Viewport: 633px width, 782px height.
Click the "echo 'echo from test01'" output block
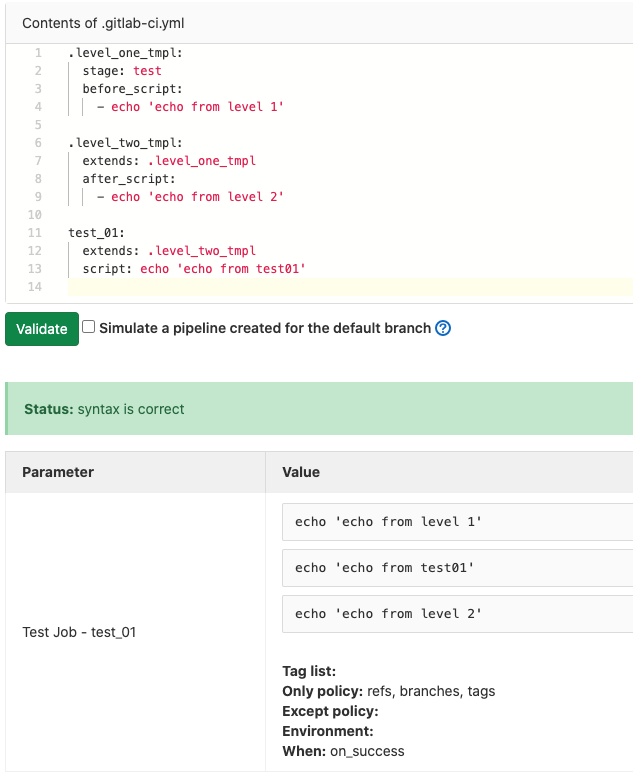[384, 568]
